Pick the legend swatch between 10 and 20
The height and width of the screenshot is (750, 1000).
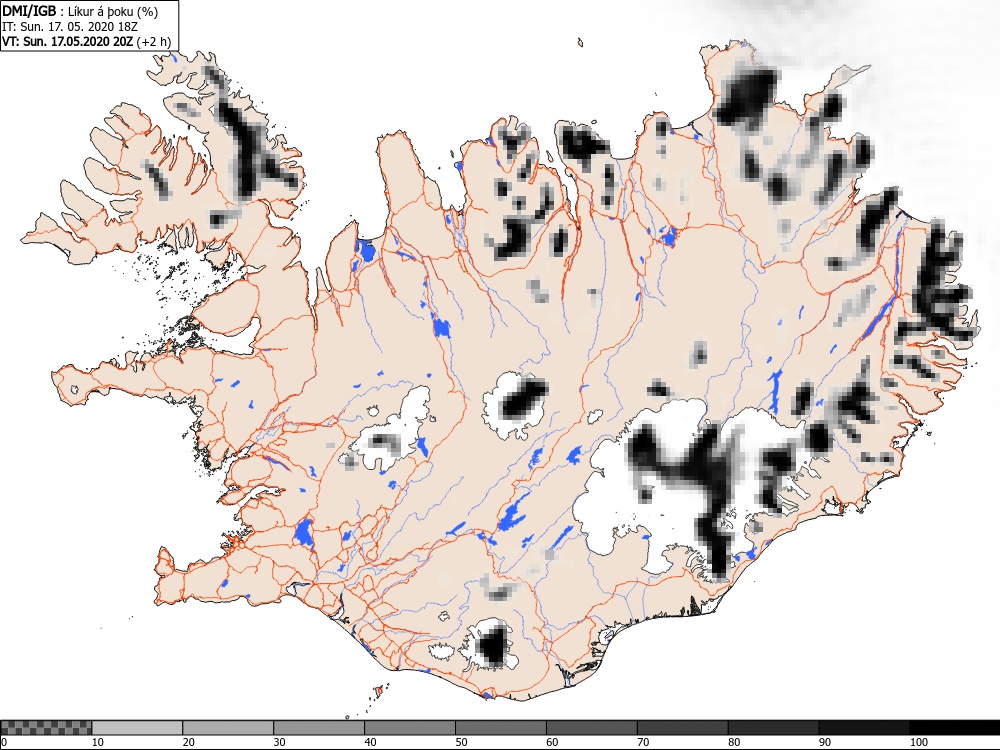point(137,728)
